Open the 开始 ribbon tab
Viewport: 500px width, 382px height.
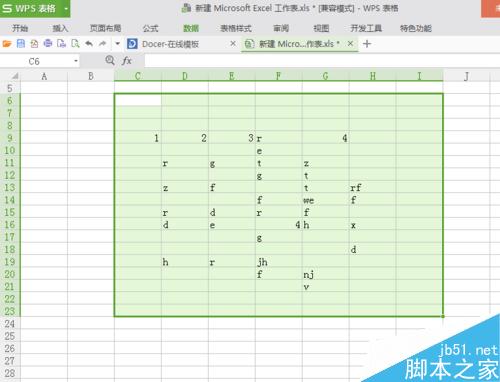20,28
